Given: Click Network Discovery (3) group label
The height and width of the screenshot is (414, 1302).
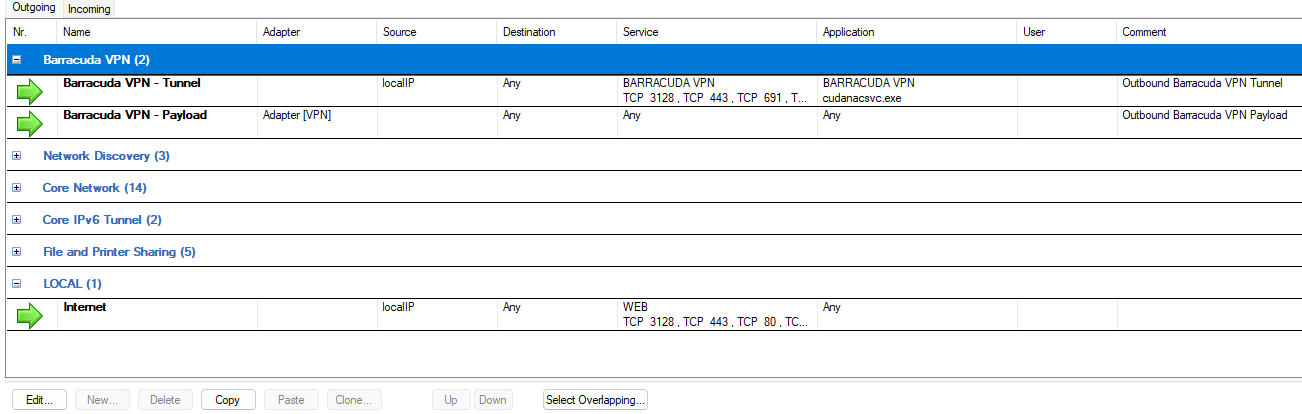Looking at the screenshot, I should pos(106,156).
